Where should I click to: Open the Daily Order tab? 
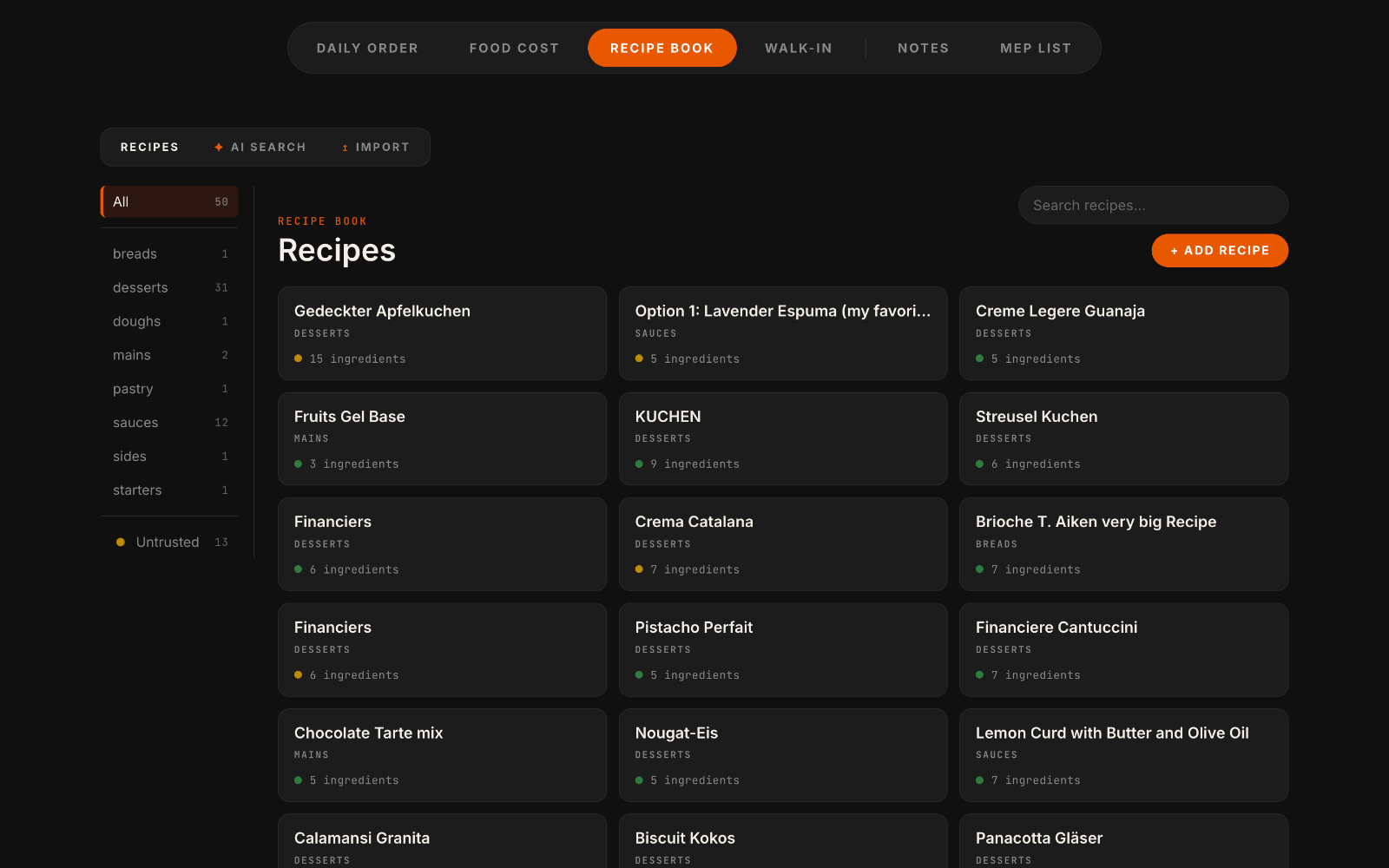pyautogui.click(x=367, y=48)
